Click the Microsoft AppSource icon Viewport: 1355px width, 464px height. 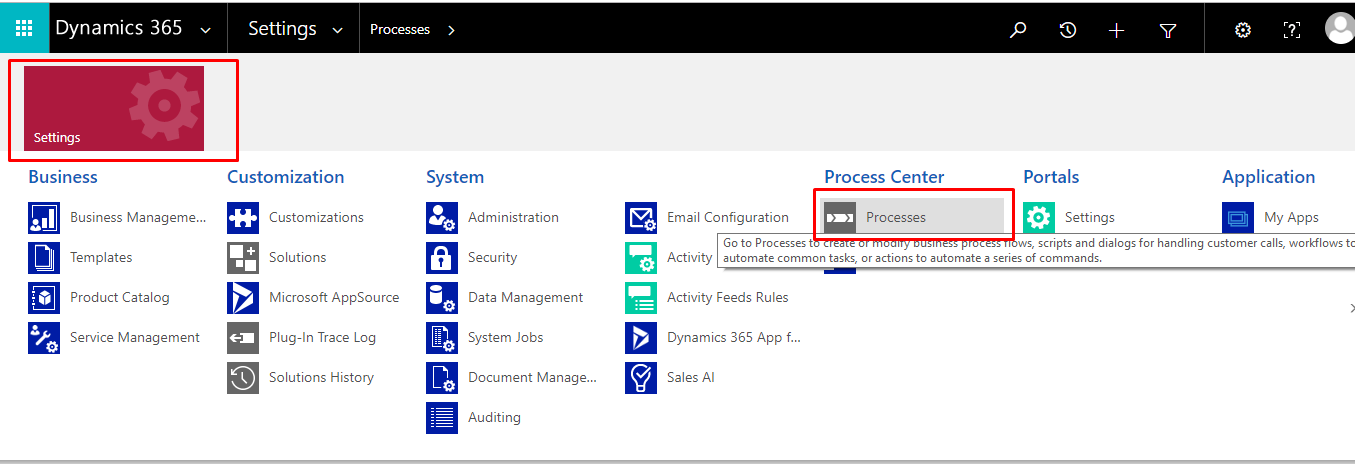(x=243, y=297)
